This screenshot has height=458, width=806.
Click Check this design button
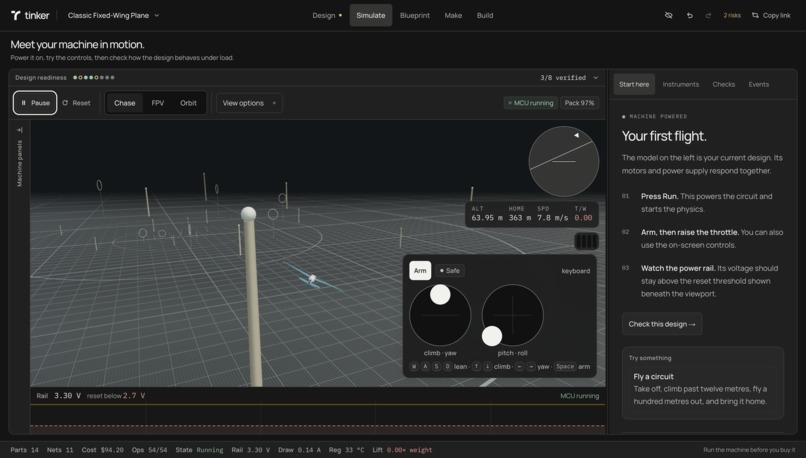click(662, 324)
